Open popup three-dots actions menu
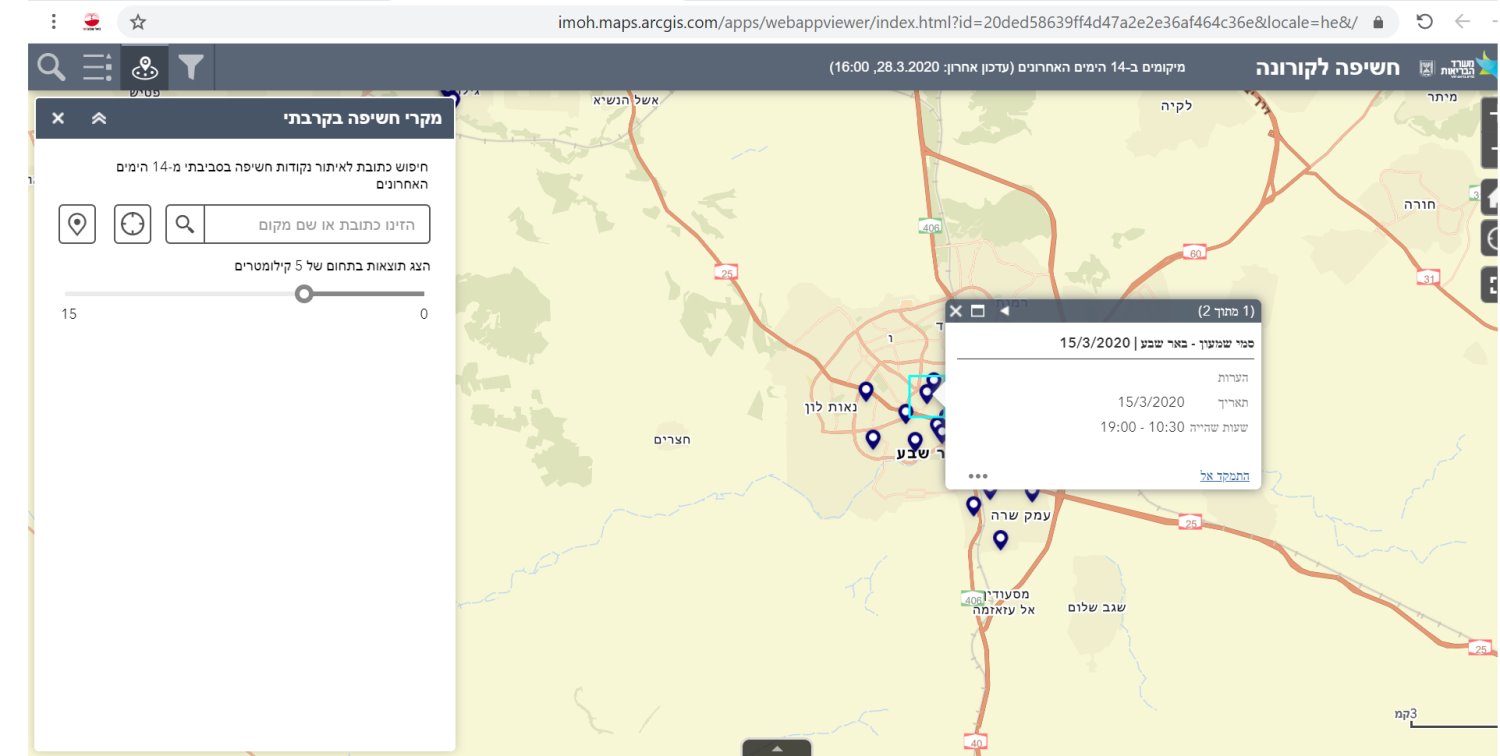 978,476
